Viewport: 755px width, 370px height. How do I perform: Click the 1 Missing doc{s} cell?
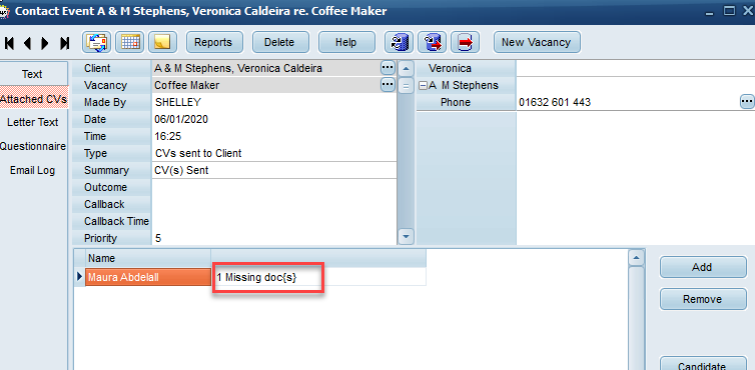coord(318,277)
